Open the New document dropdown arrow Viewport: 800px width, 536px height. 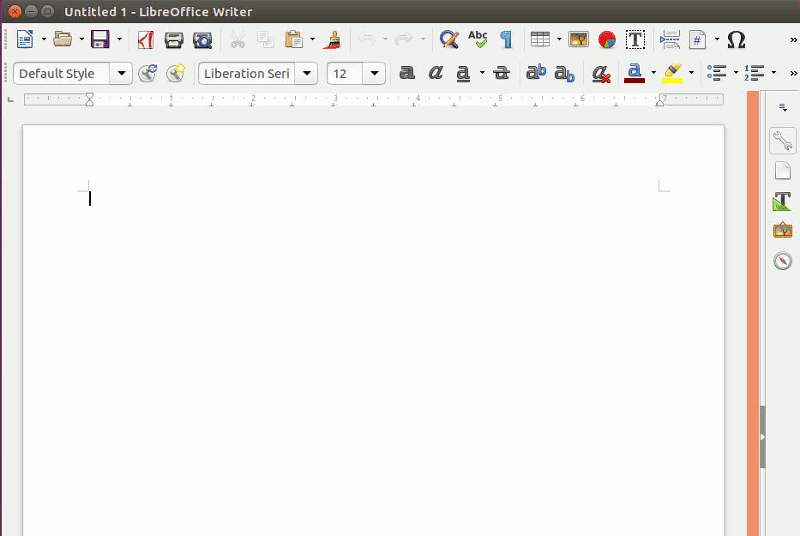pos(44,39)
